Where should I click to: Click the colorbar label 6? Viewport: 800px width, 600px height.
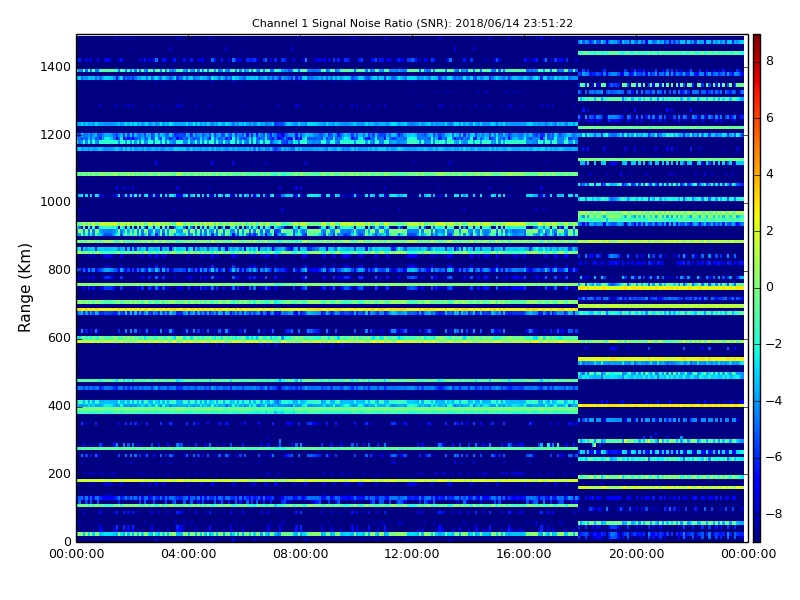(770, 118)
